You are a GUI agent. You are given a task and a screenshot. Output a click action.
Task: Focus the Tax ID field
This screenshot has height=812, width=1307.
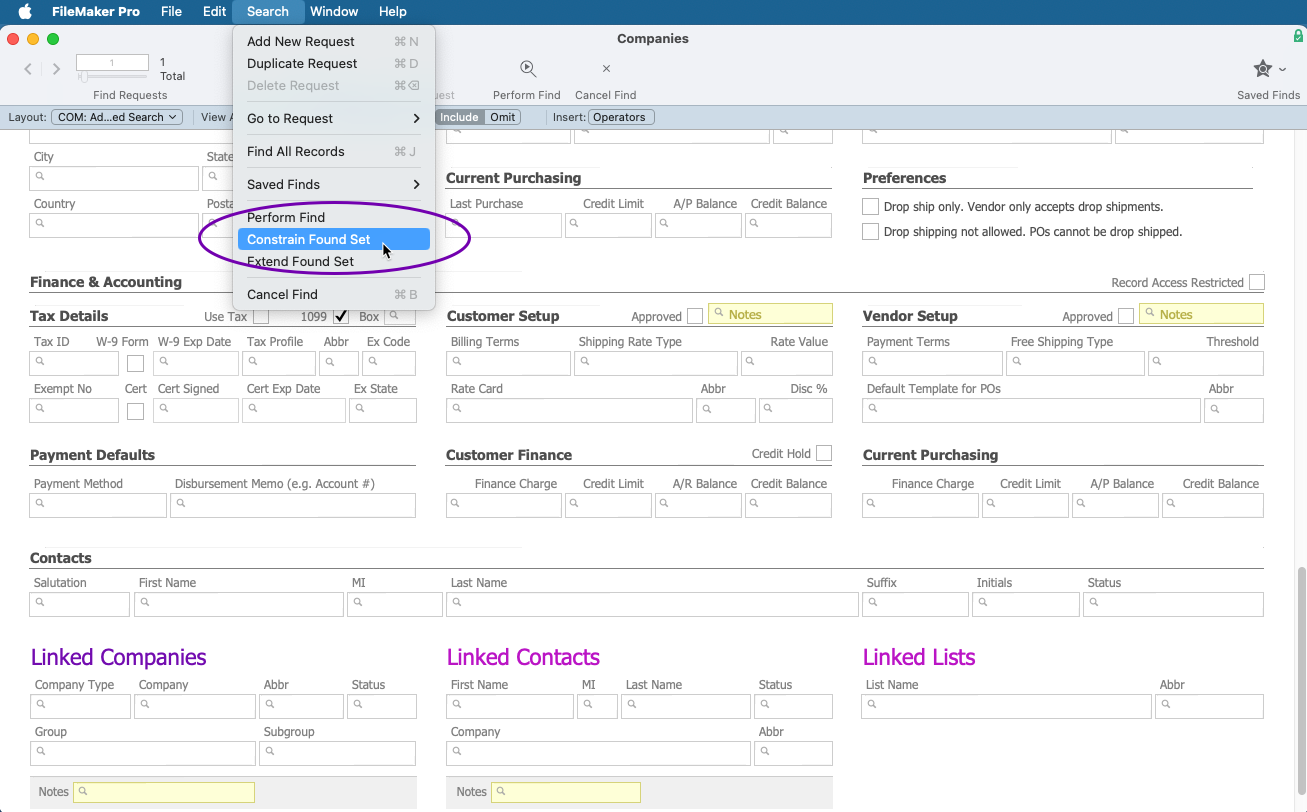click(x=75, y=363)
